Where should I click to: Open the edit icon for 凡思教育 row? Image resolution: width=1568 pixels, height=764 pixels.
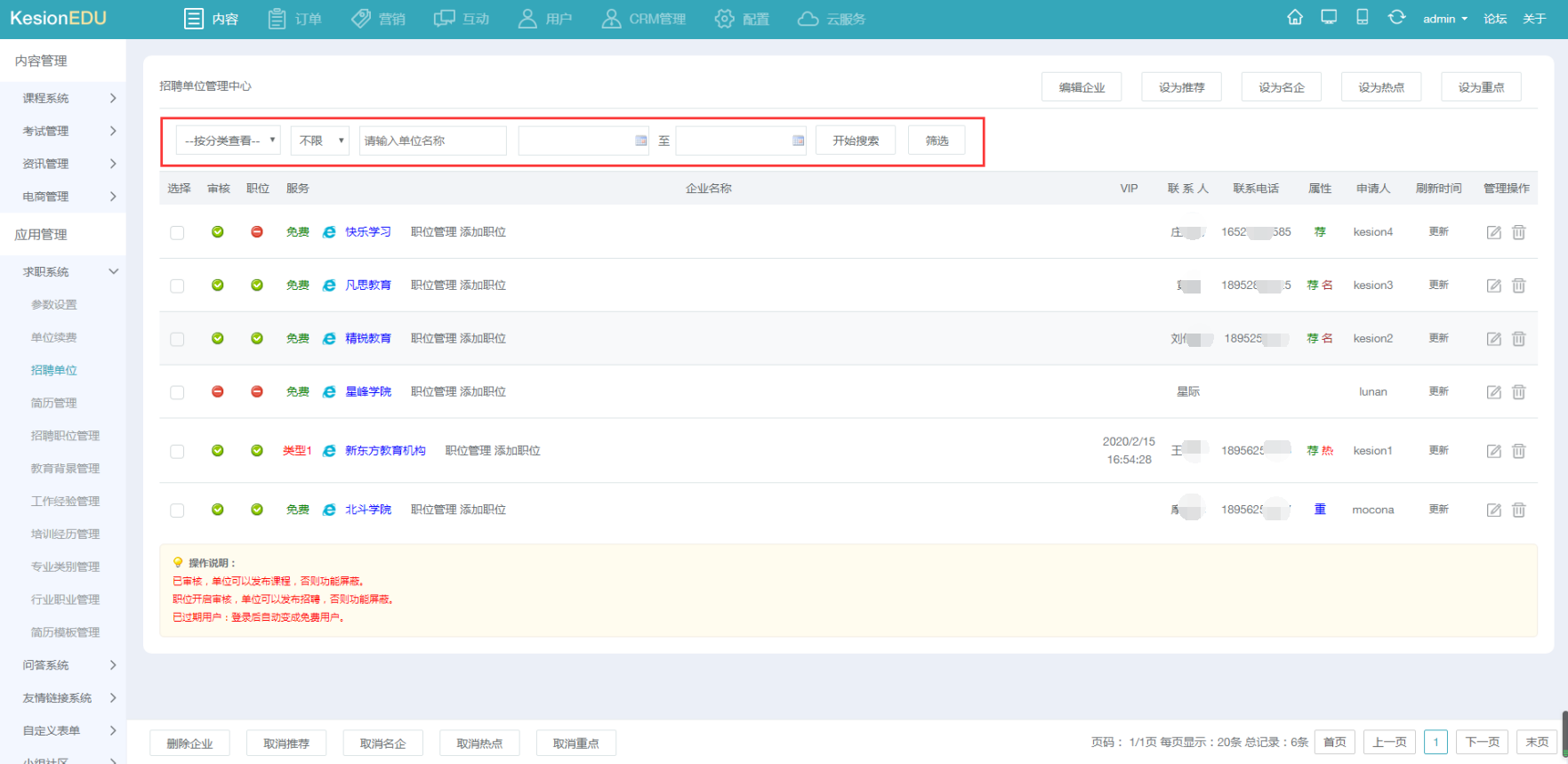coord(1494,285)
